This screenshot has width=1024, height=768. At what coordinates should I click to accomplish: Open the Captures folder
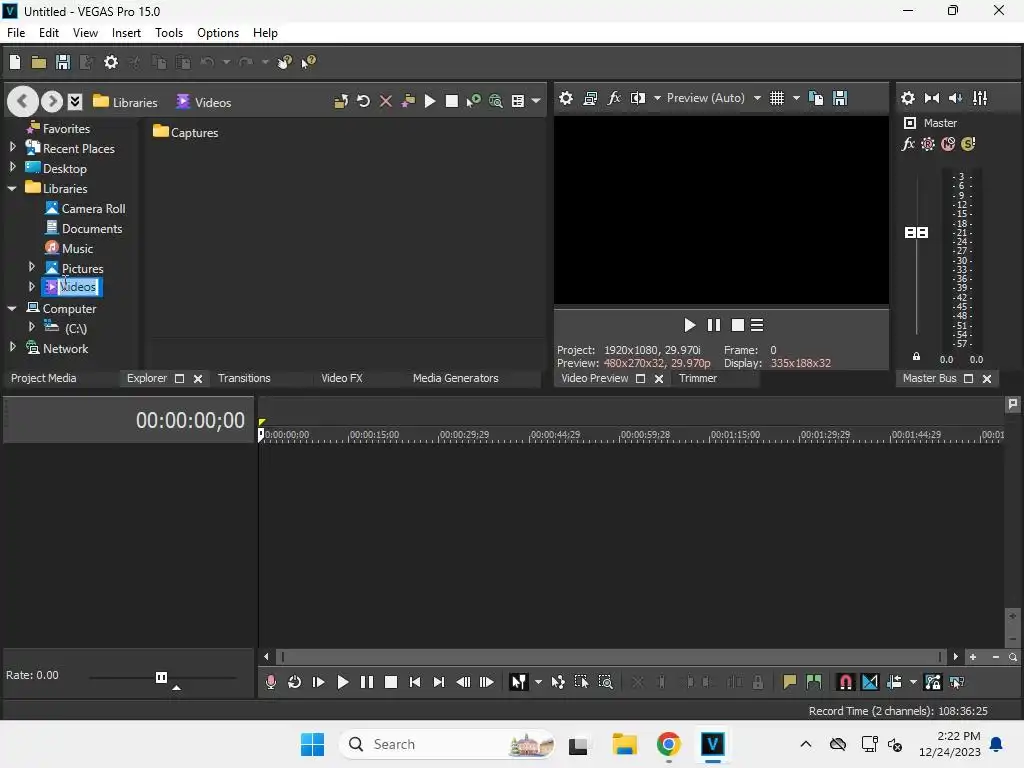click(185, 132)
